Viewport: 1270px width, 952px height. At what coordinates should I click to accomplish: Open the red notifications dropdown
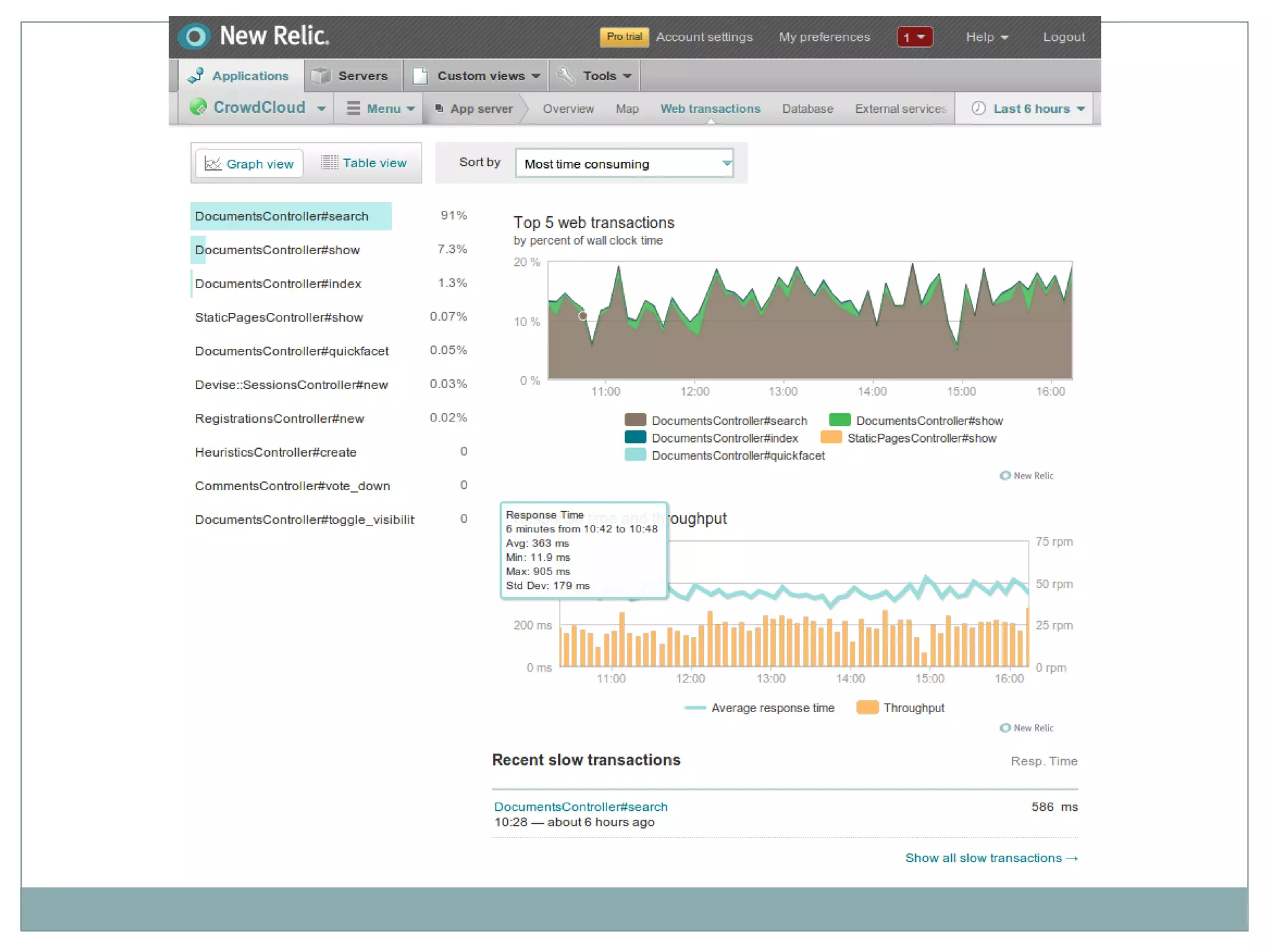(x=914, y=37)
